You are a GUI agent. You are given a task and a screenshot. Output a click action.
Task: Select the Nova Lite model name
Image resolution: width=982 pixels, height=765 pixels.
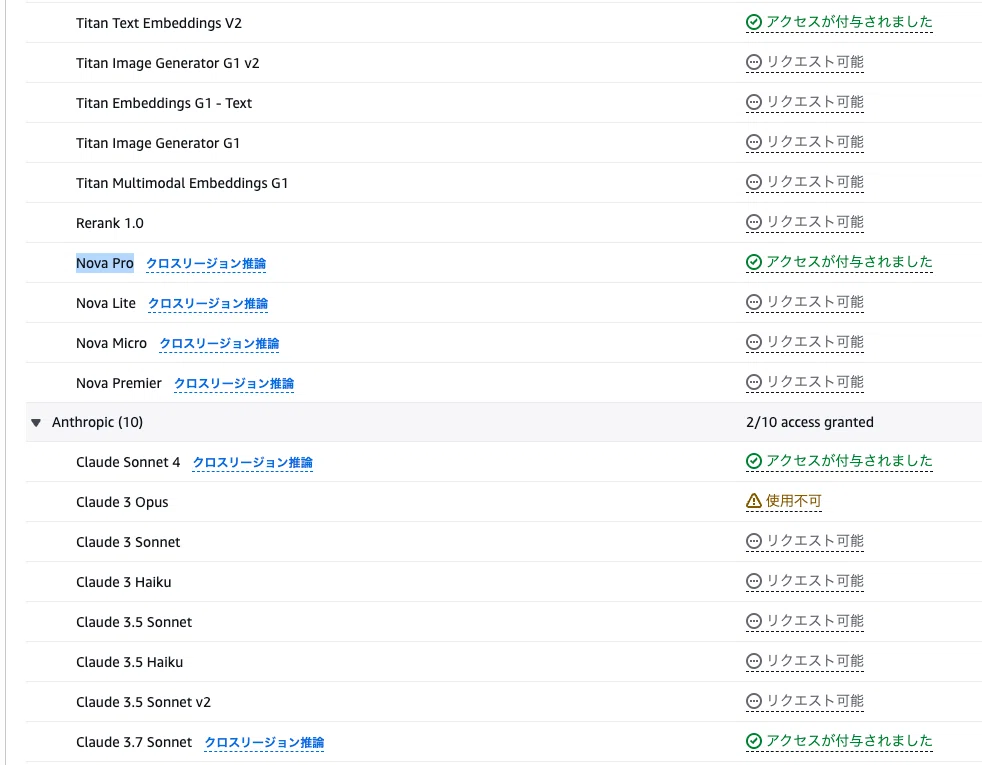105,304
